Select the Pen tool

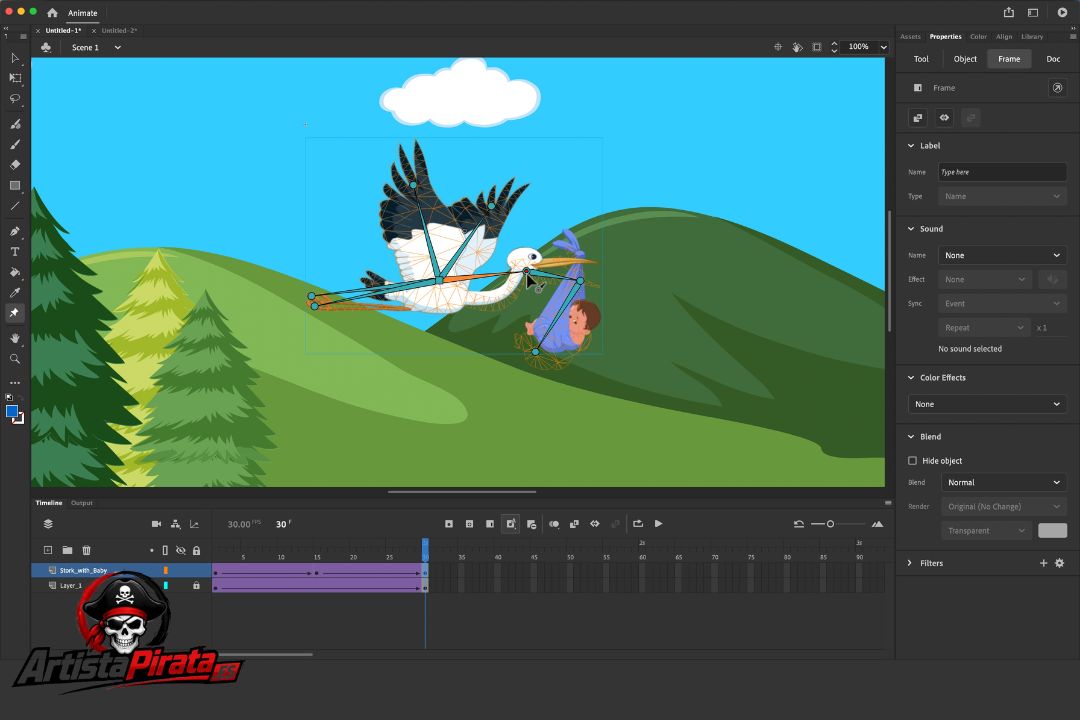coord(14,232)
